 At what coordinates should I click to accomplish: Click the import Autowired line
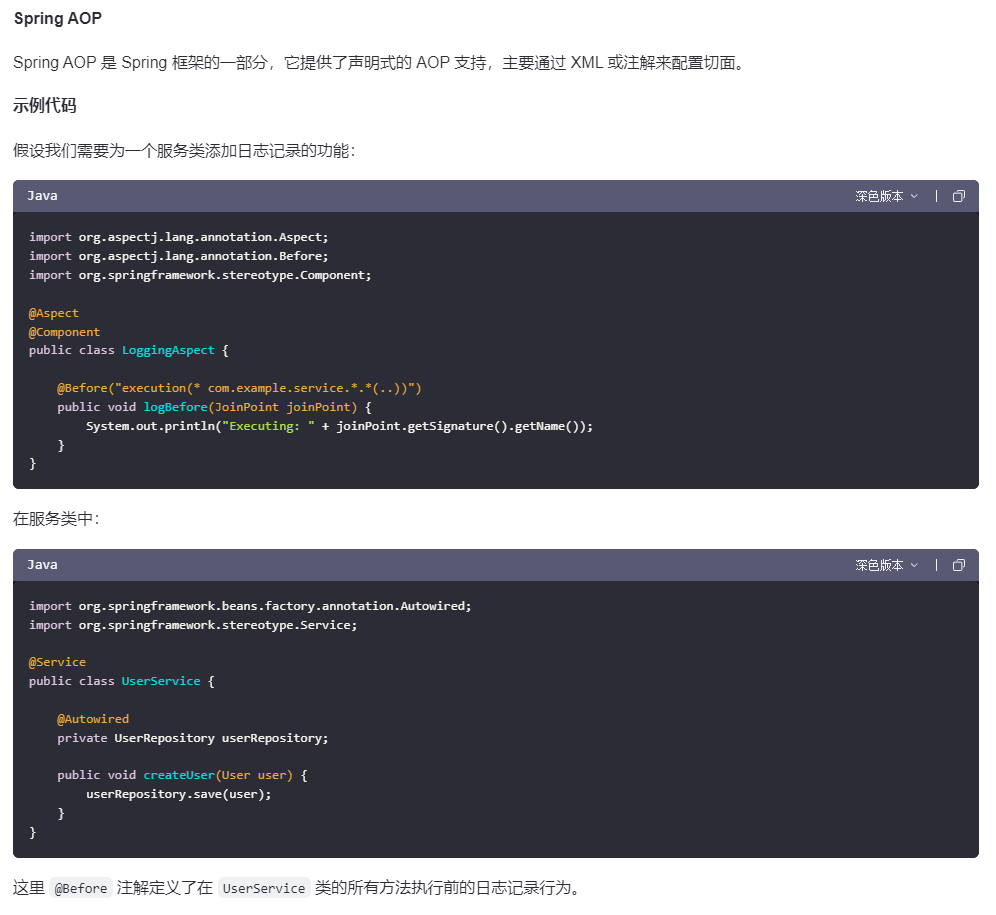(250, 606)
